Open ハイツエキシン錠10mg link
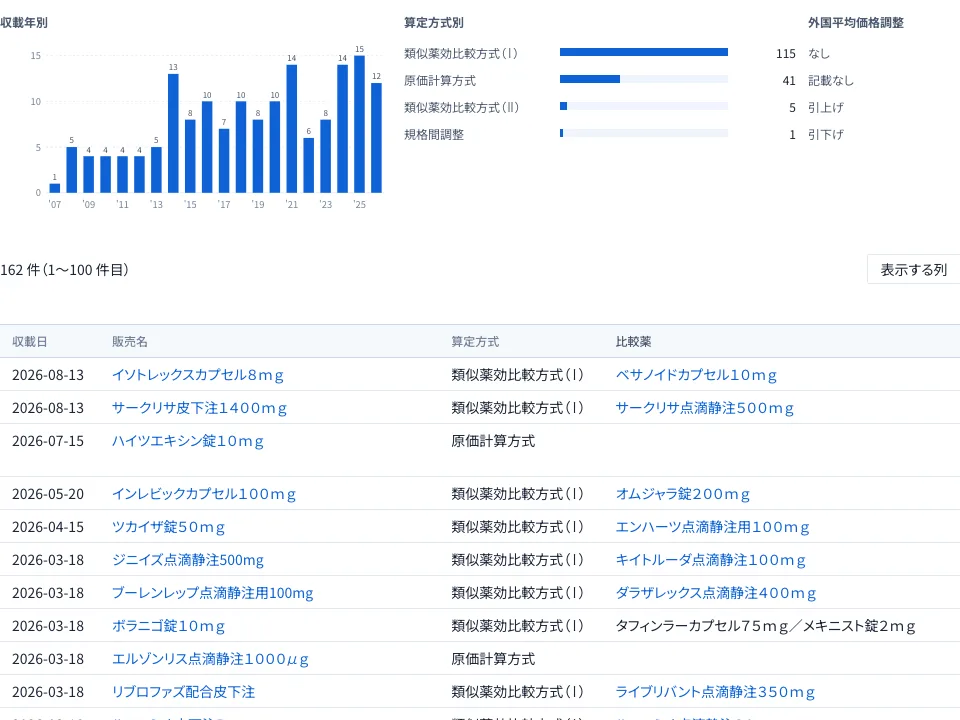 pos(187,441)
